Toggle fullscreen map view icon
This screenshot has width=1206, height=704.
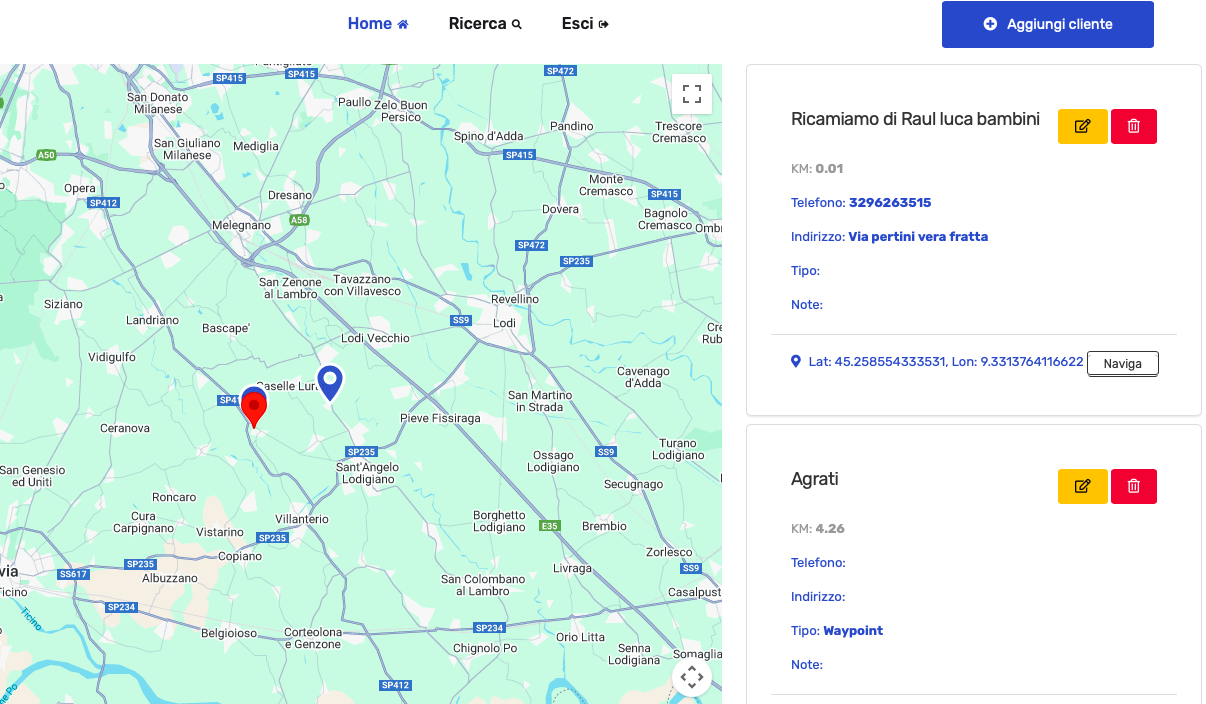[x=691, y=94]
